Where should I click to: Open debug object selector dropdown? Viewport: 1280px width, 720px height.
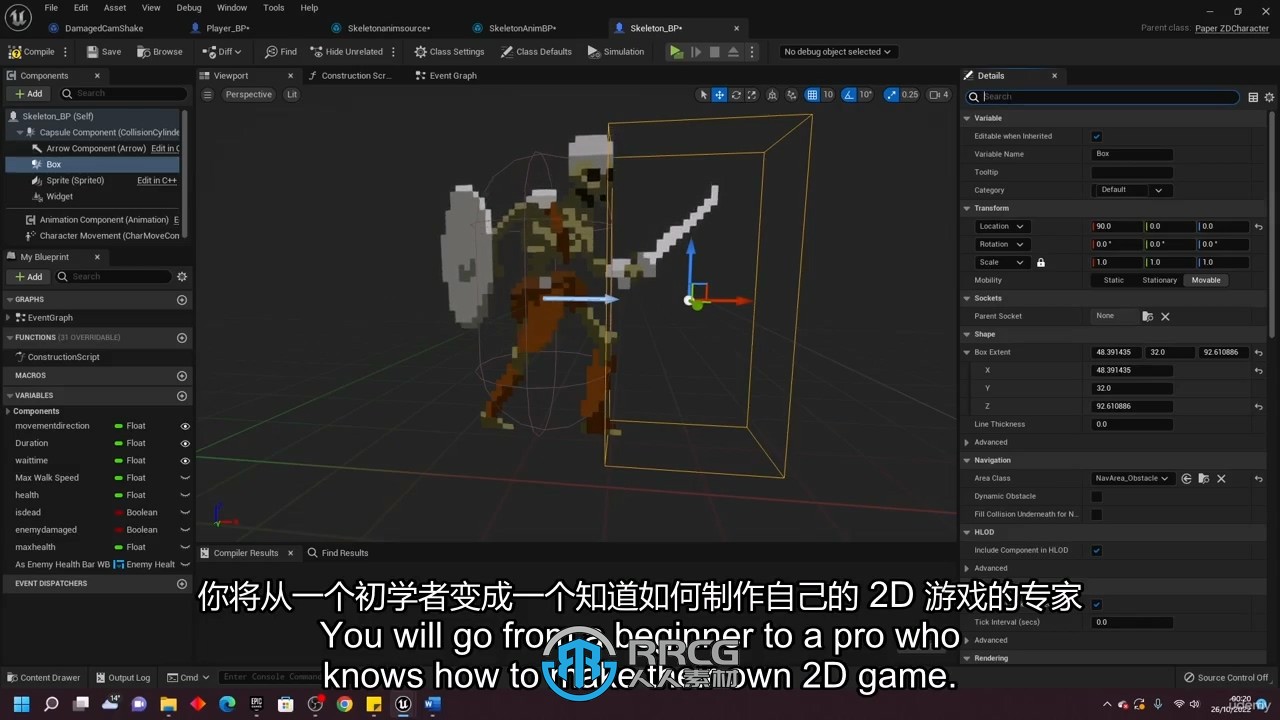[x=836, y=52]
